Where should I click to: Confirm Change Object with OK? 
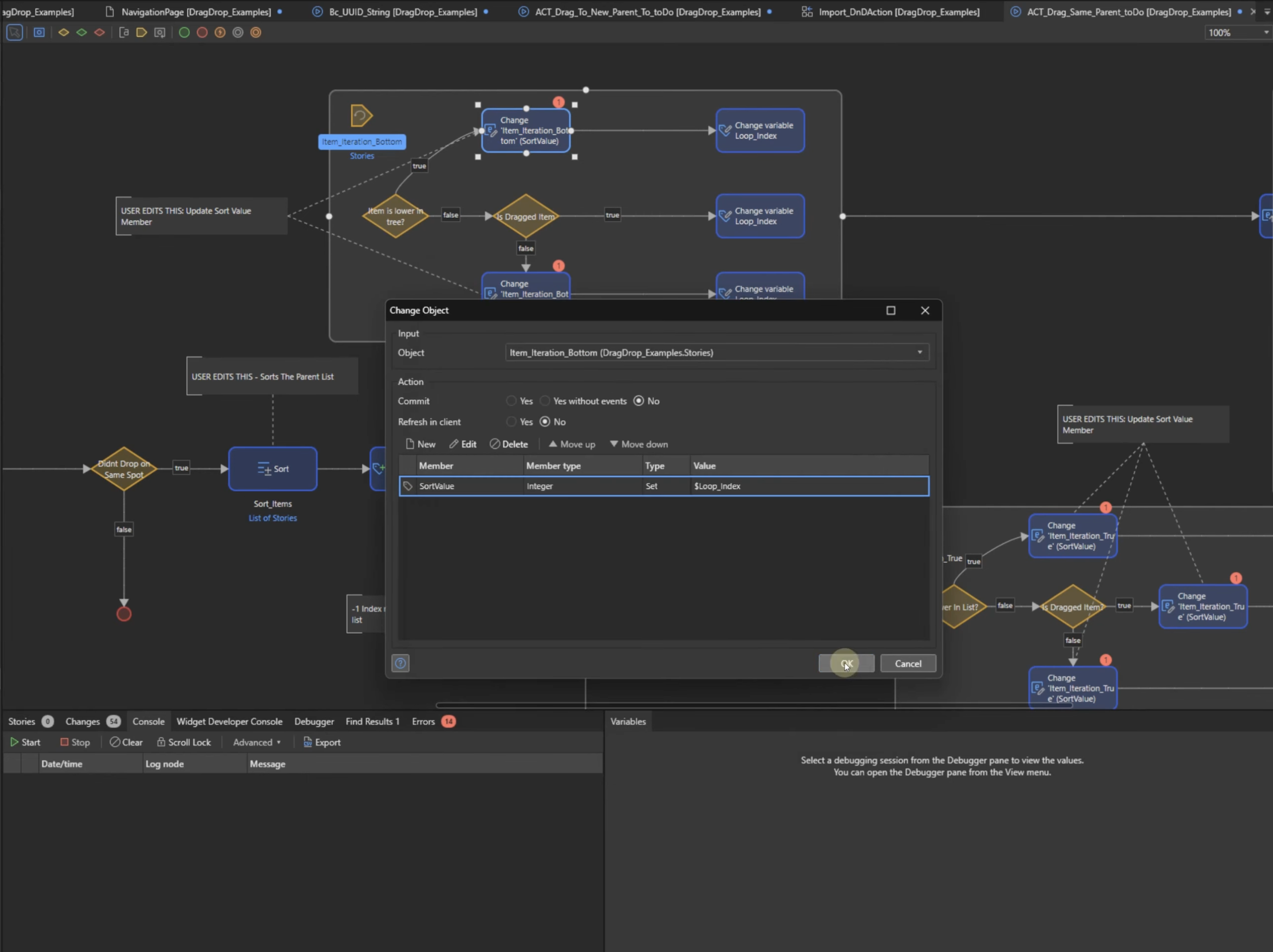[846, 663]
